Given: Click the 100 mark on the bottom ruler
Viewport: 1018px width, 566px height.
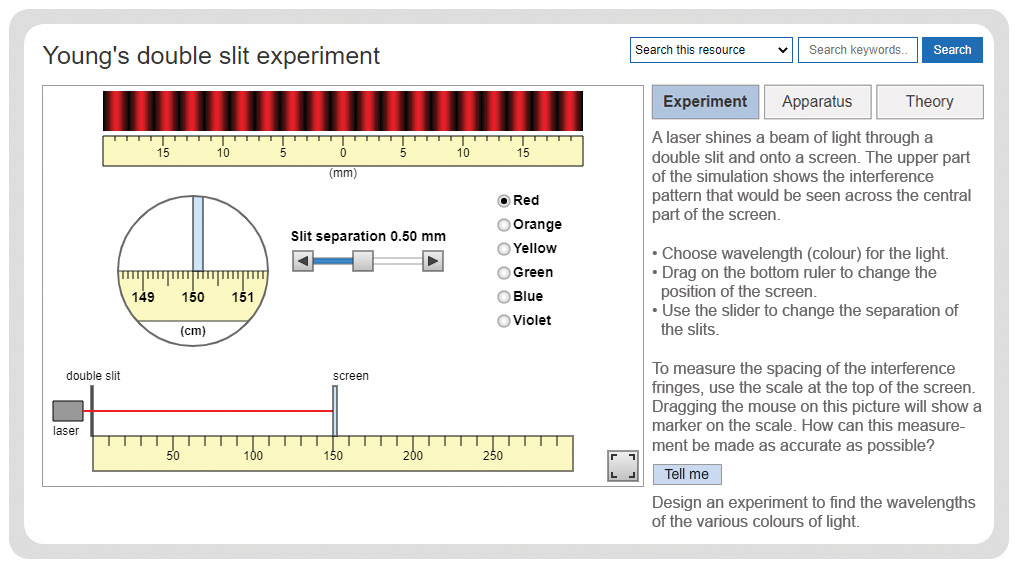Looking at the screenshot, I should [x=253, y=456].
